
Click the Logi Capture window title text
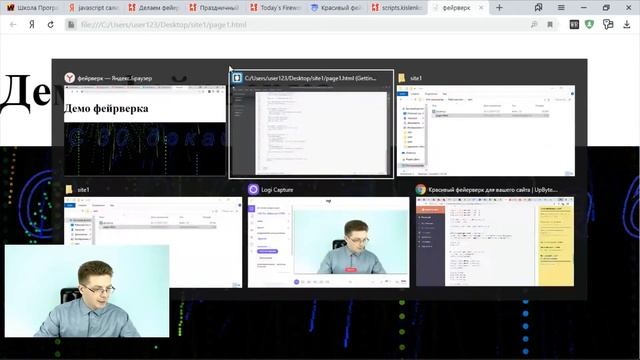point(277,190)
